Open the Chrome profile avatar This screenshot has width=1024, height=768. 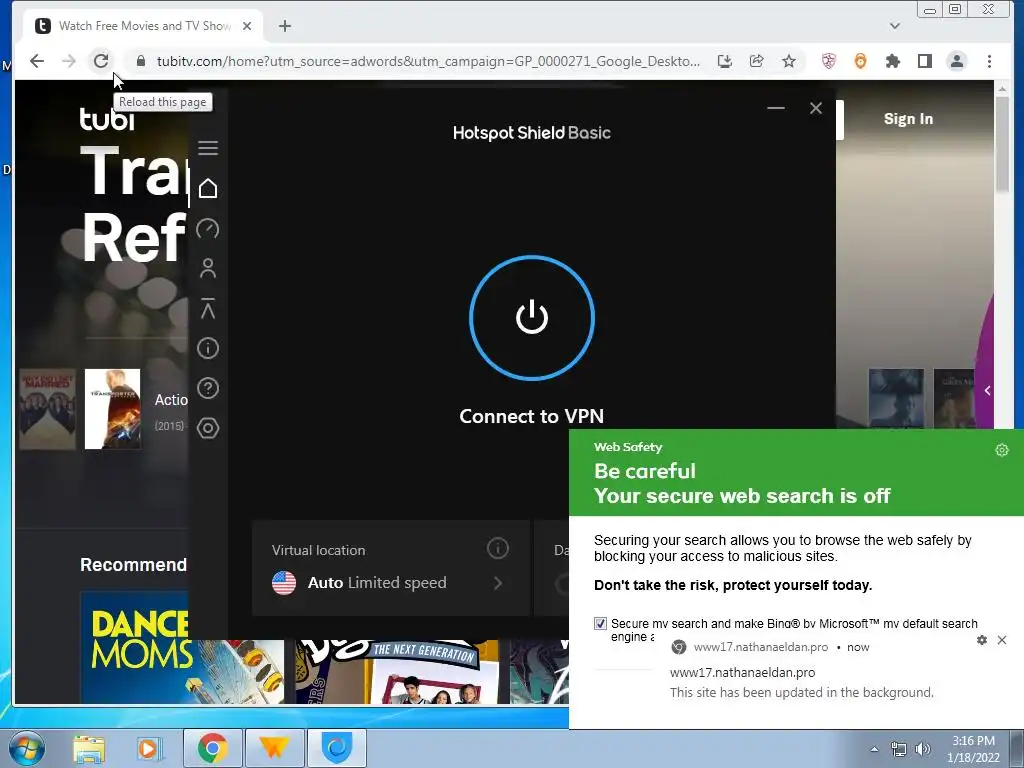tap(957, 61)
